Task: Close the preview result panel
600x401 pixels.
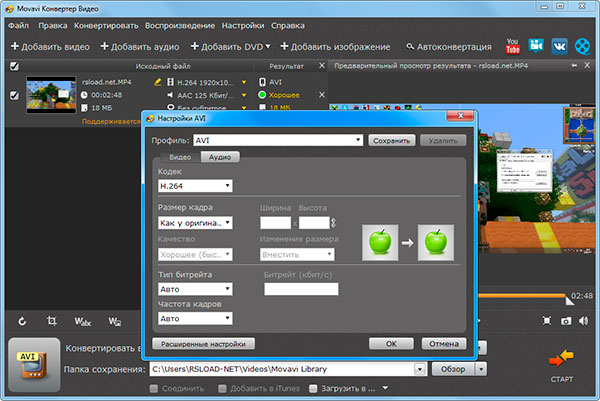Action: pos(587,65)
